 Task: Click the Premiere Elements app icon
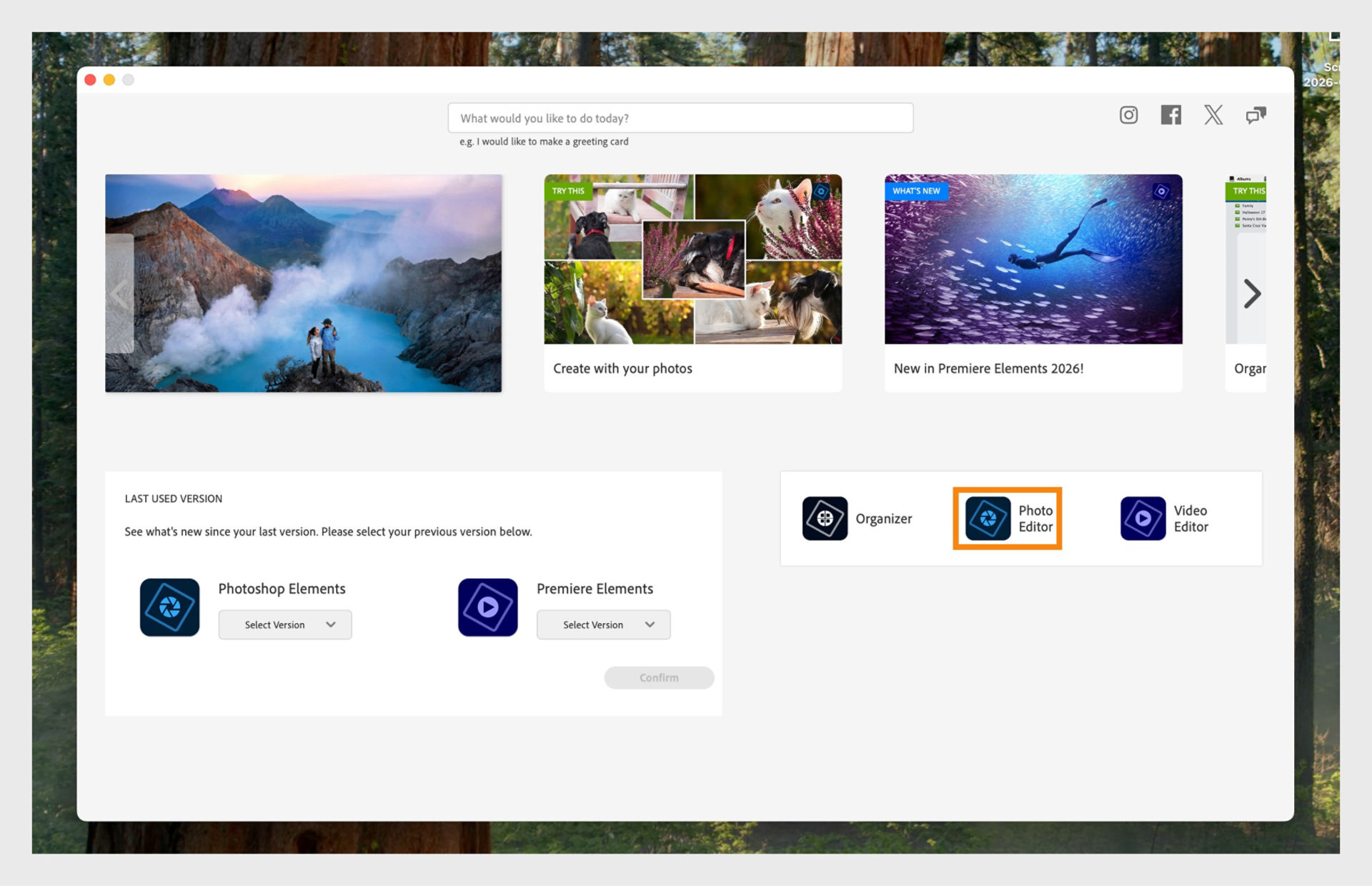coord(487,607)
